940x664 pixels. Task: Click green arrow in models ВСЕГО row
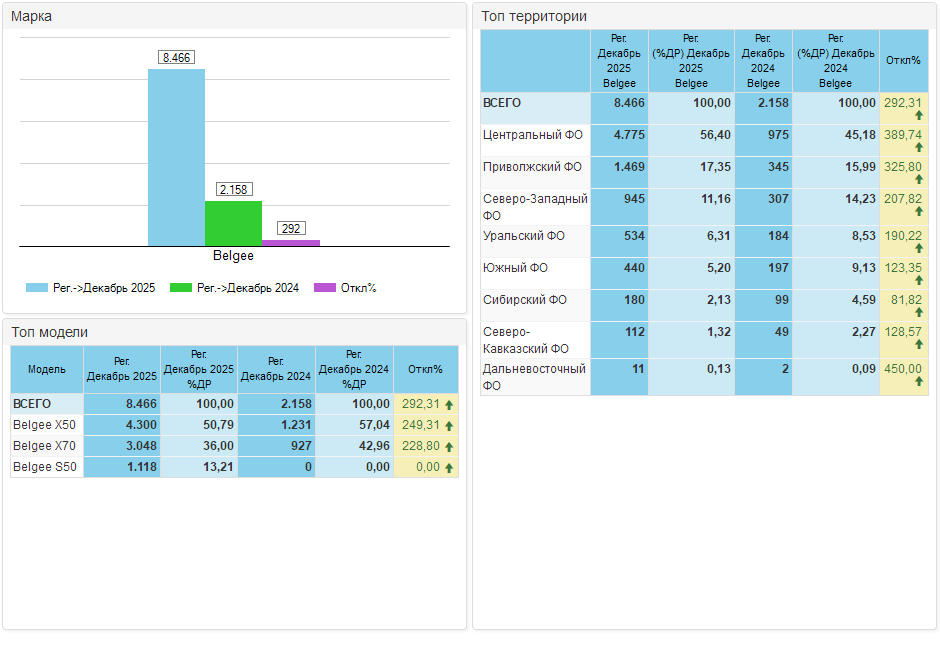click(449, 405)
